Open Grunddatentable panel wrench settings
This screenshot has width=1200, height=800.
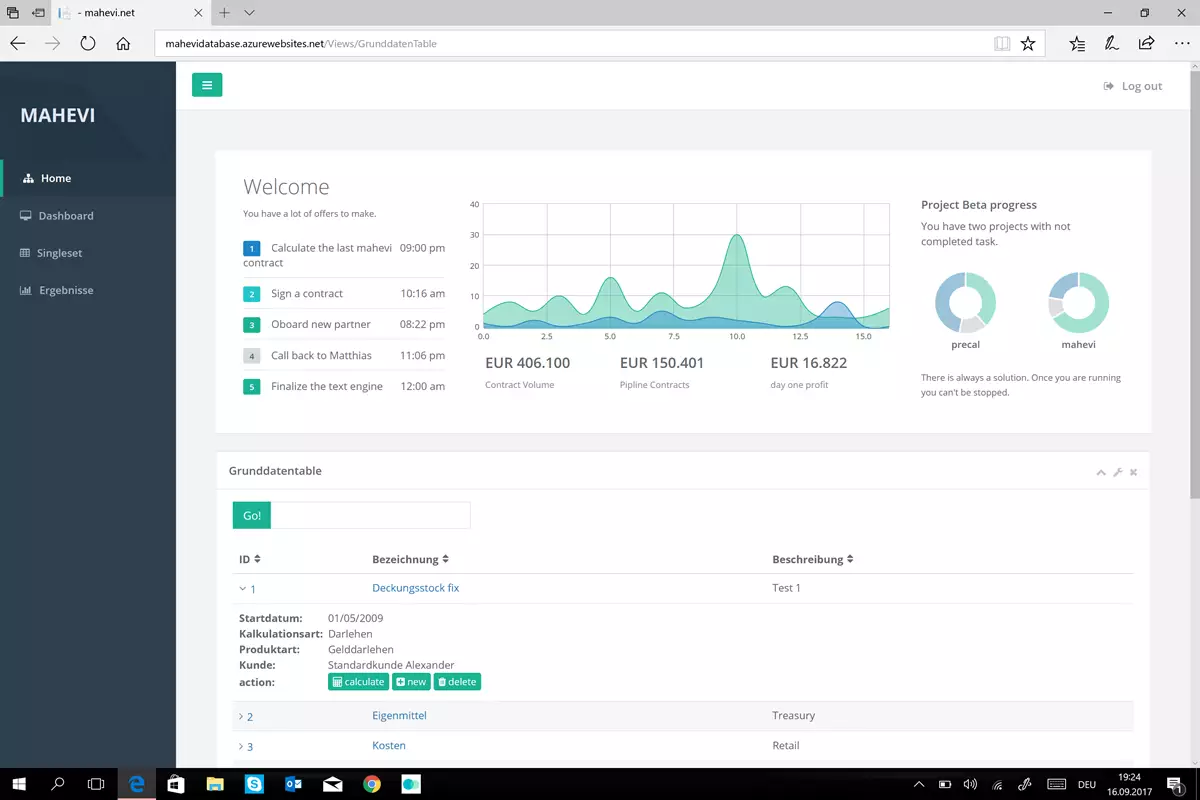tap(1118, 472)
